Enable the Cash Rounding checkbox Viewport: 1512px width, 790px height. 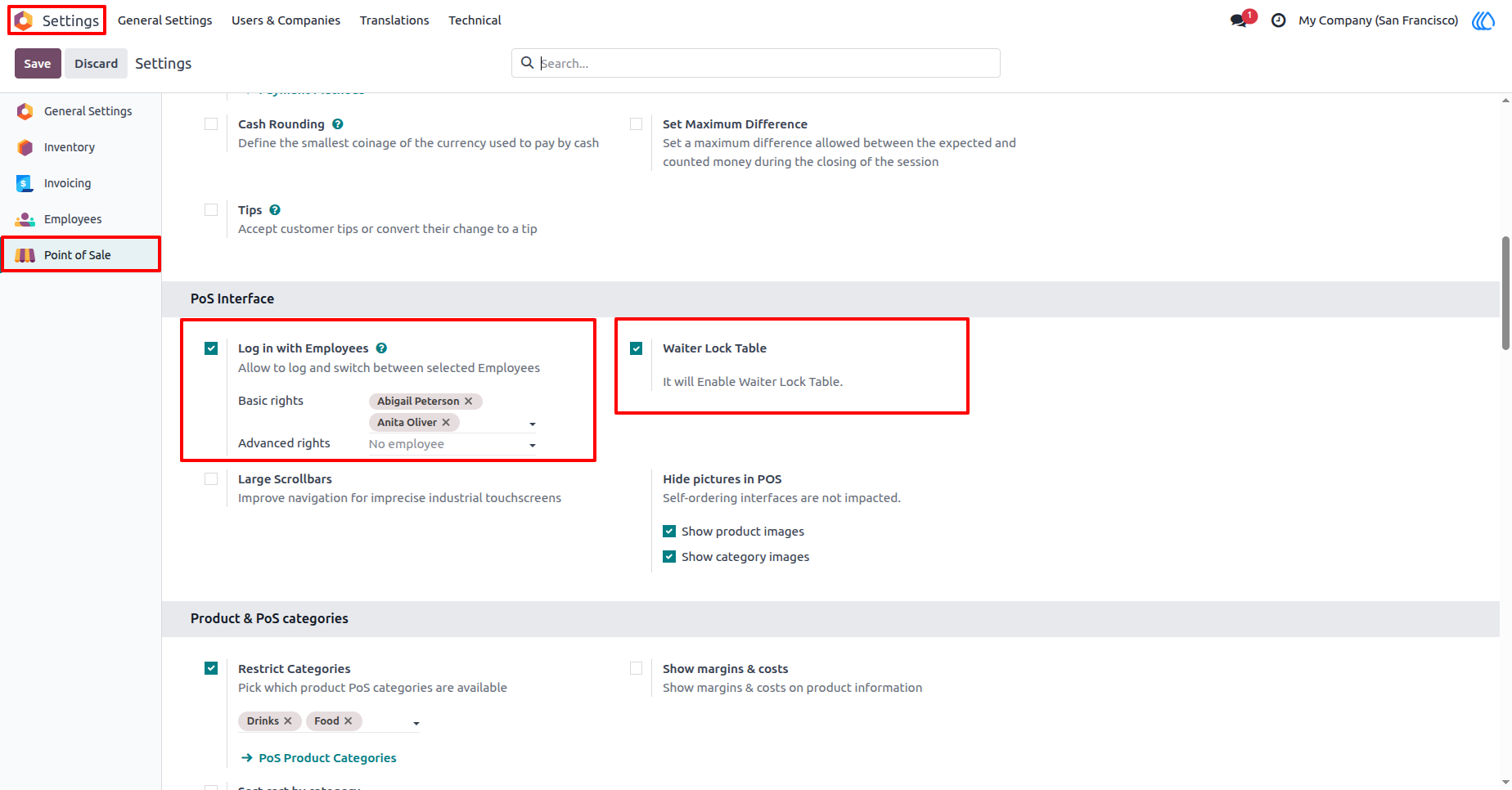(x=211, y=124)
